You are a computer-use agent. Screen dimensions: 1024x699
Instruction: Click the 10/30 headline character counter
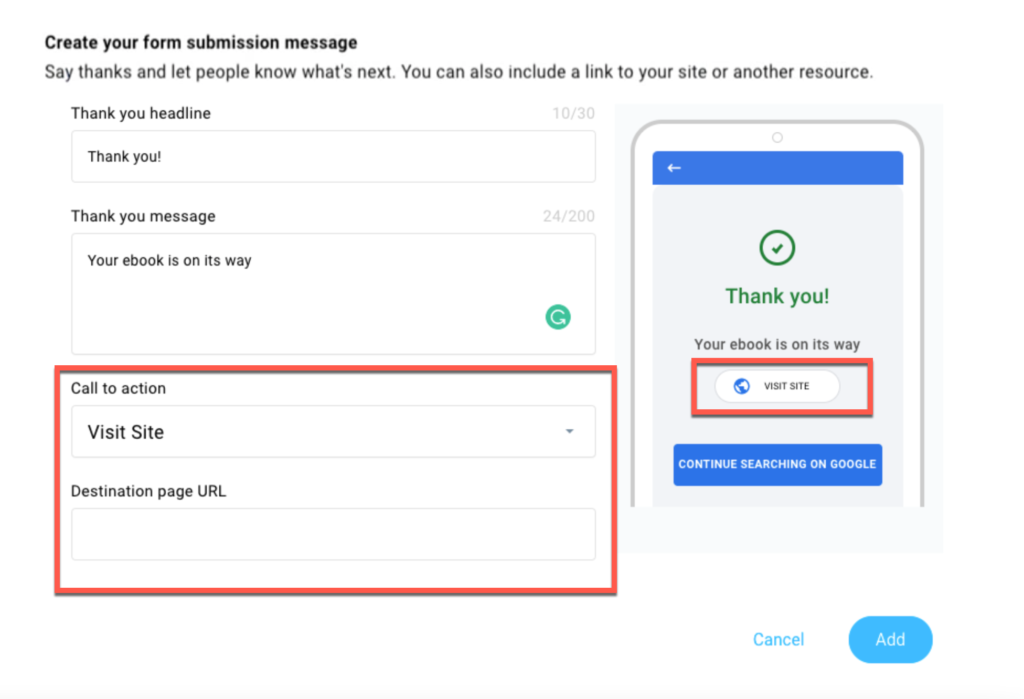pos(573,113)
